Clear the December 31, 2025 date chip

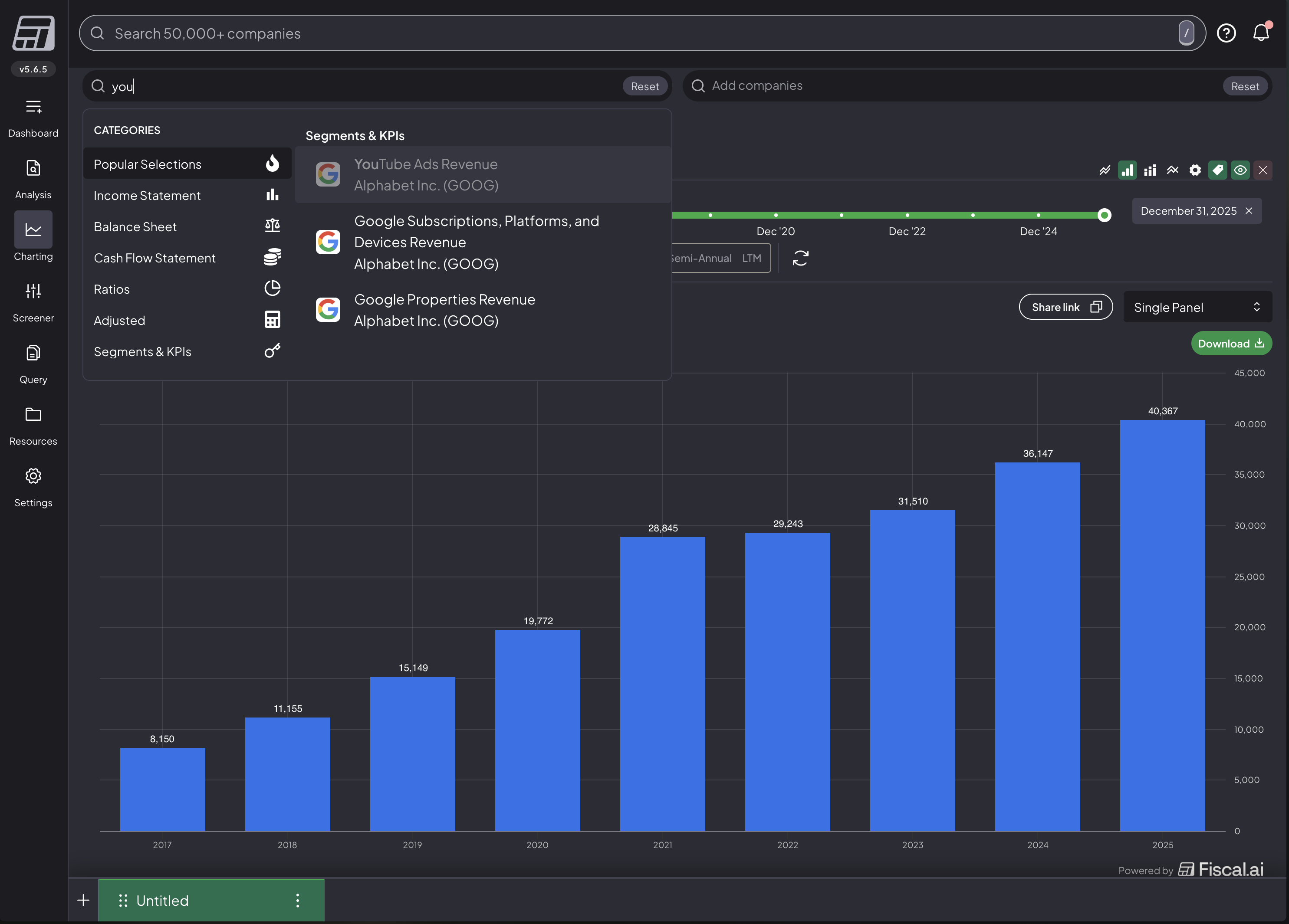pyautogui.click(x=1249, y=211)
